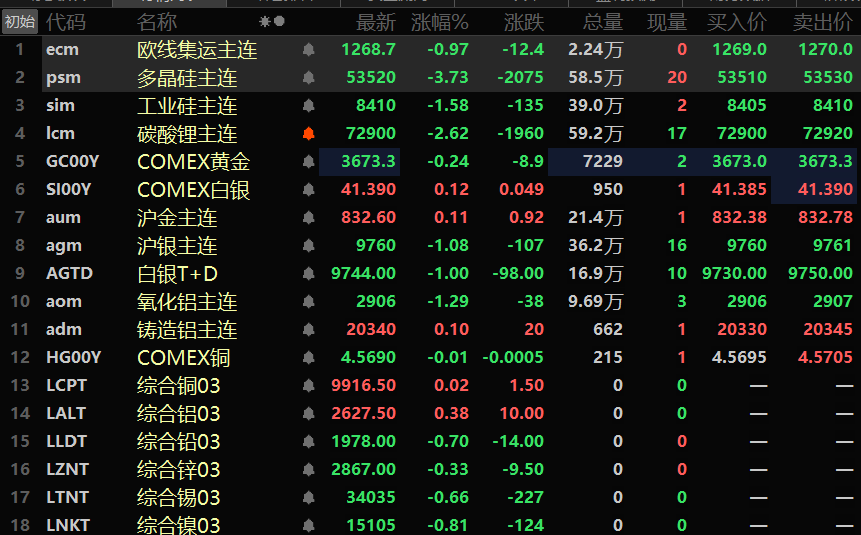Viewport: 861px width, 535px height.
Task: Click ask price 41.390 for COMEX白银
Action: 825,190
